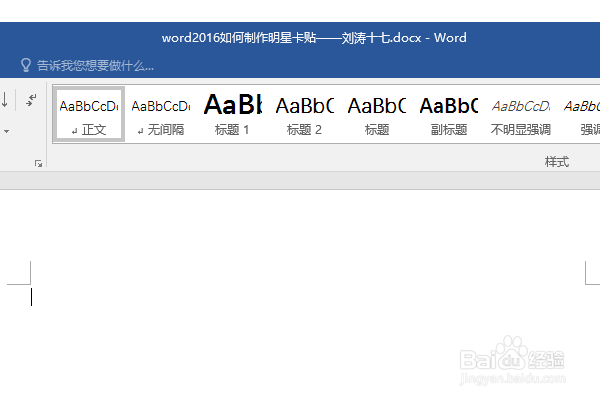
Task: Click in the document body at the cursor
Action: [31, 297]
